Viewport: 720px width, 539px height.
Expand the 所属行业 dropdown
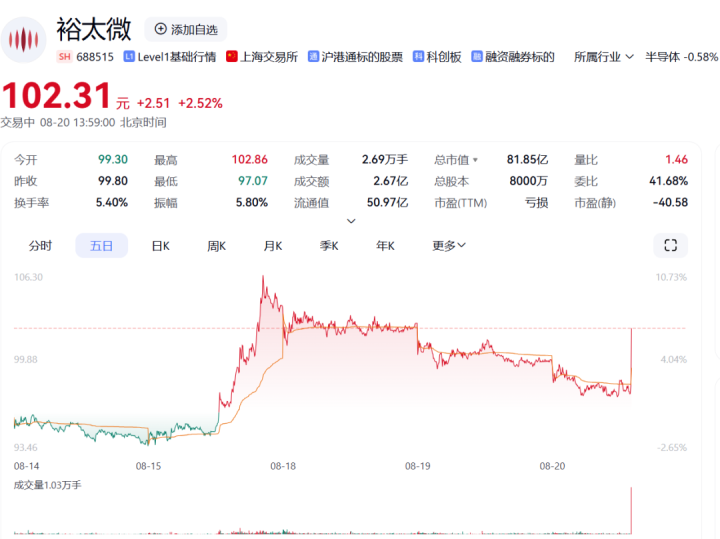click(604, 57)
